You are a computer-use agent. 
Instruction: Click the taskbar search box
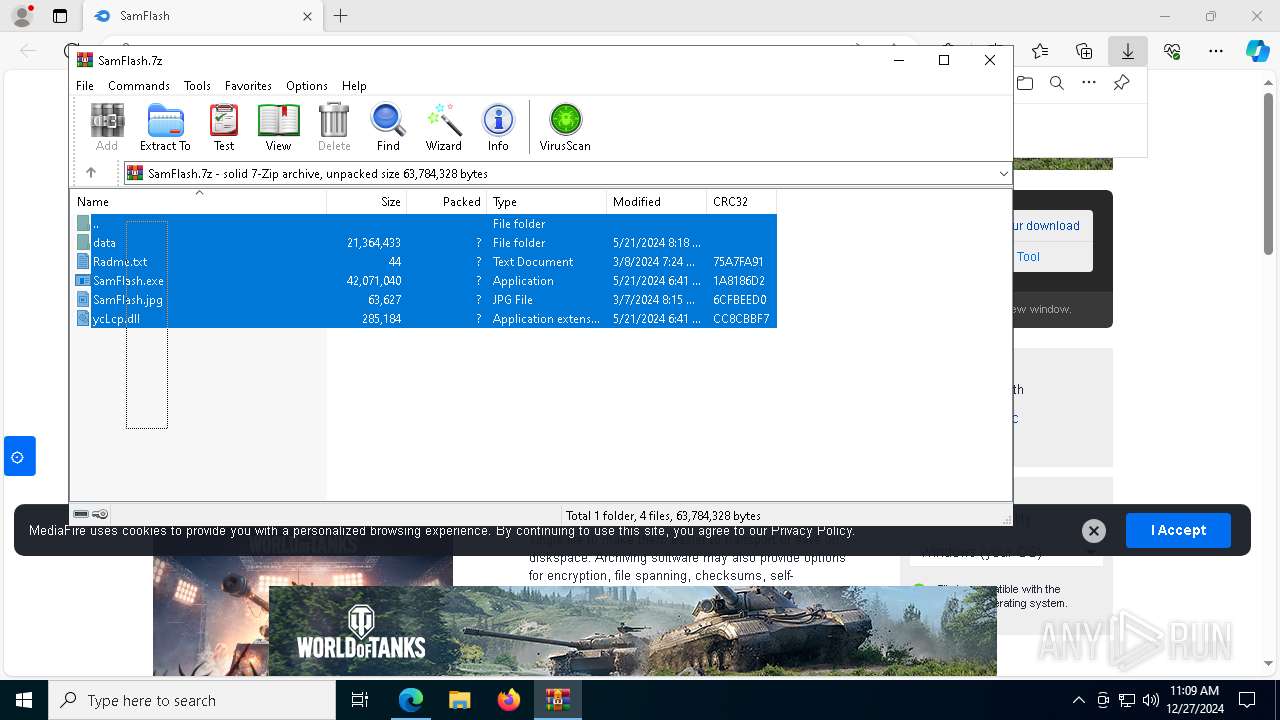point(192,700)
